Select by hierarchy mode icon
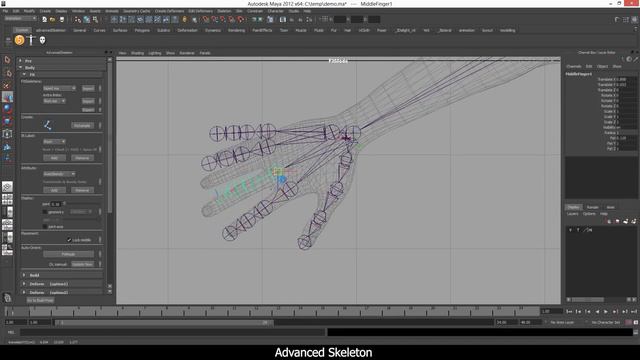Viewport: 640px width, 360px height. [78, 19]
